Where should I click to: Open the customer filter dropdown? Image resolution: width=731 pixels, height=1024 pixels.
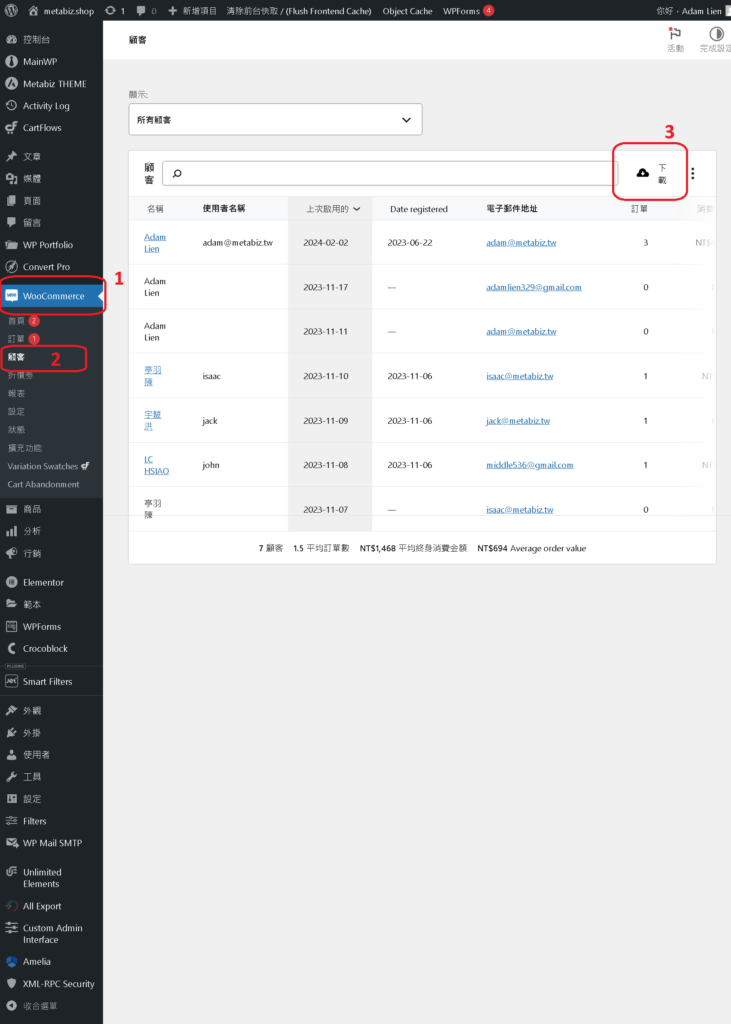pyautogui.click(x=275, y=119)
